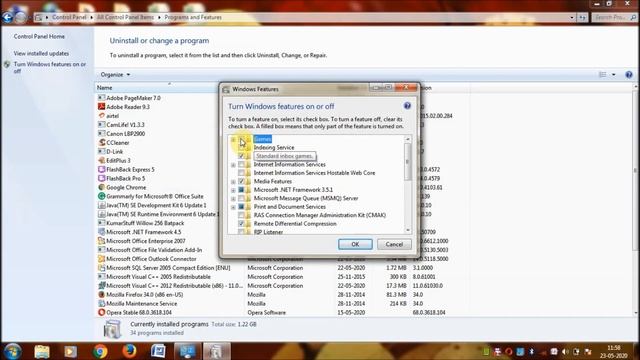Click the Microsoft Office Enterprise 2007 icon
640x360 pixels.
tap(101, 241)
